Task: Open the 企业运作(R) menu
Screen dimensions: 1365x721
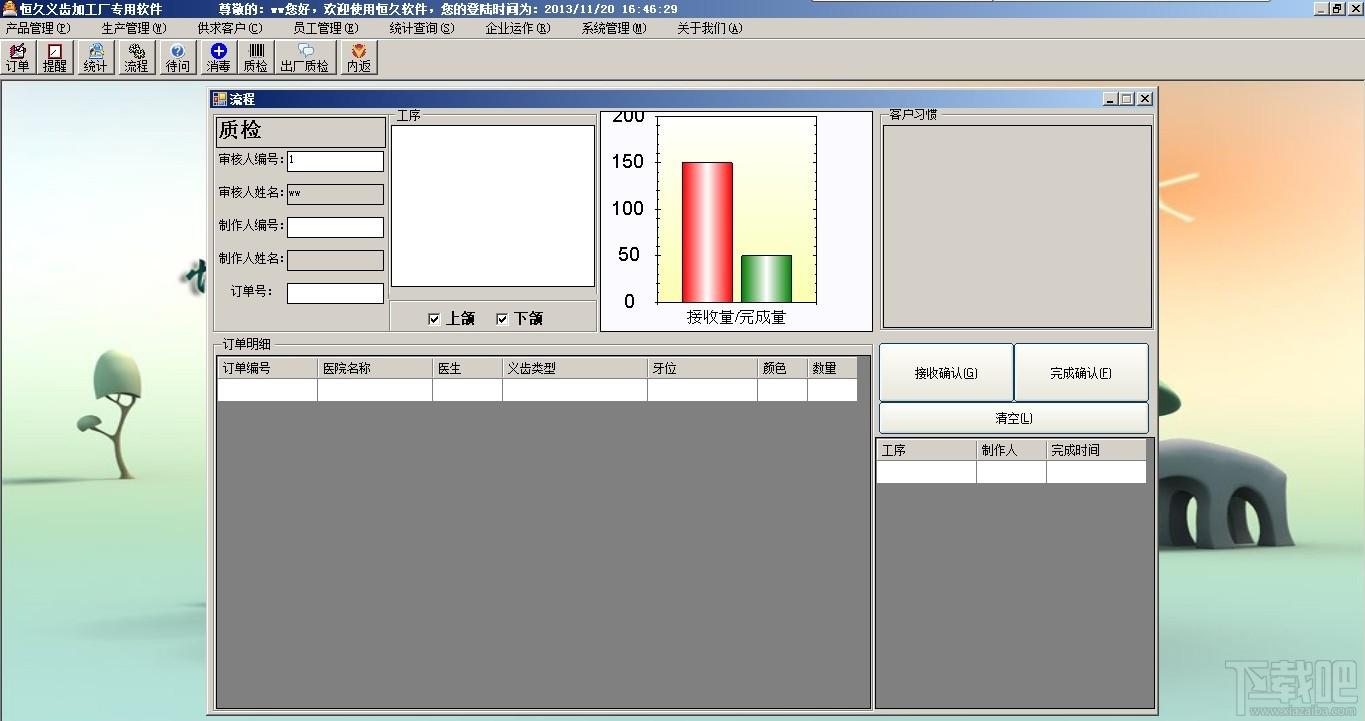Action: (518, 28)
